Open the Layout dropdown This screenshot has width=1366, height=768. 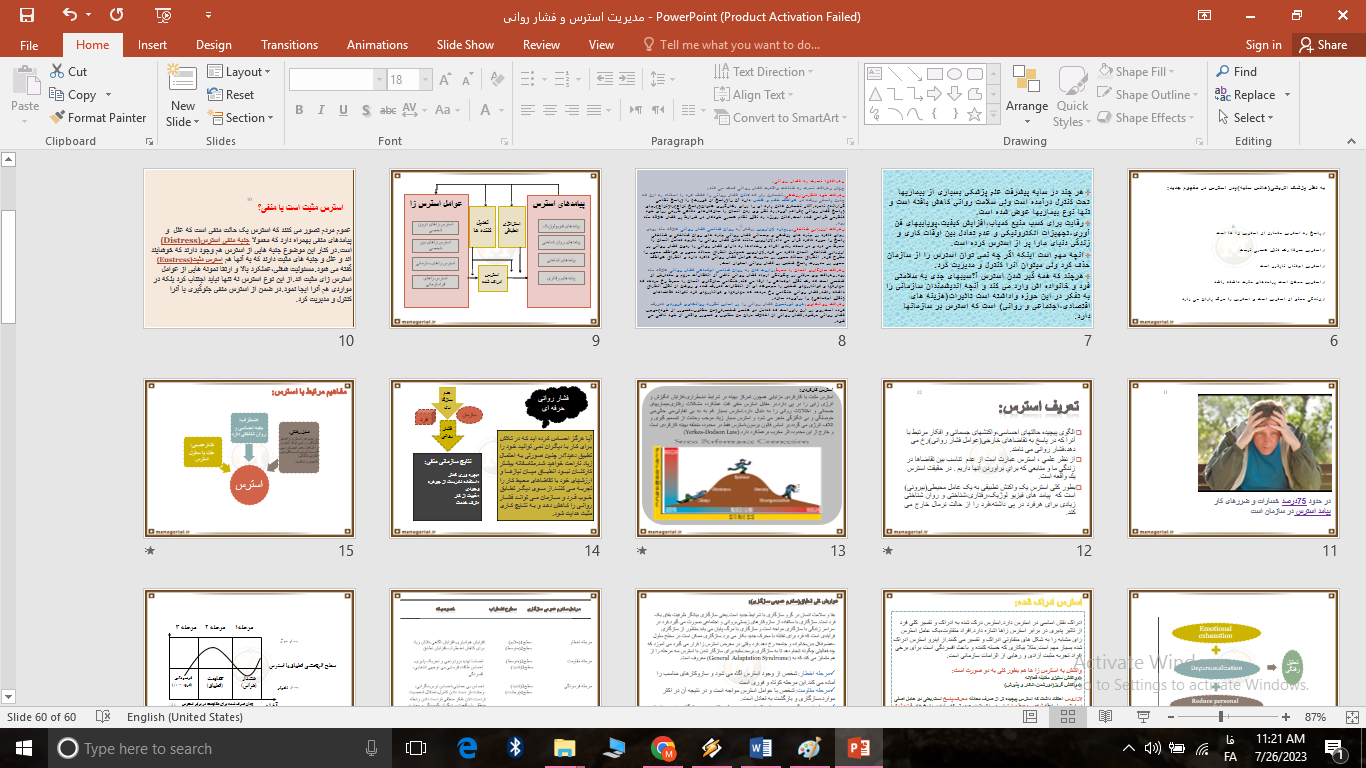[241, 72]
